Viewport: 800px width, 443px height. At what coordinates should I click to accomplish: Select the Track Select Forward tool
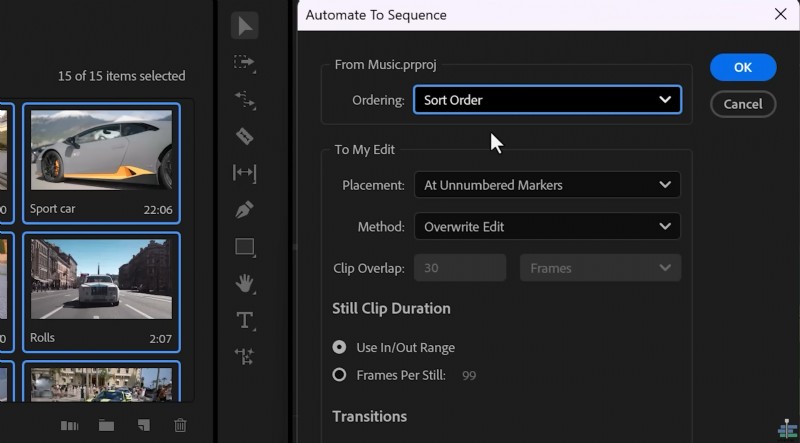[x=245, y=63]
